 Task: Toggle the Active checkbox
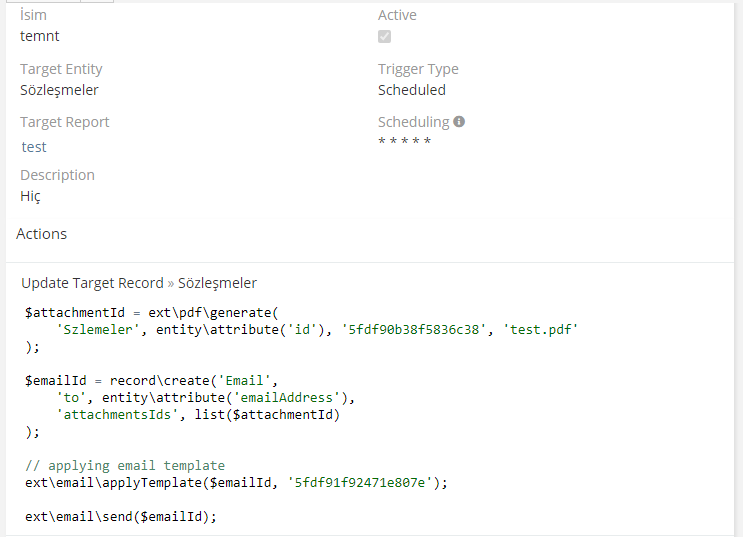click(x=385, y=37)
